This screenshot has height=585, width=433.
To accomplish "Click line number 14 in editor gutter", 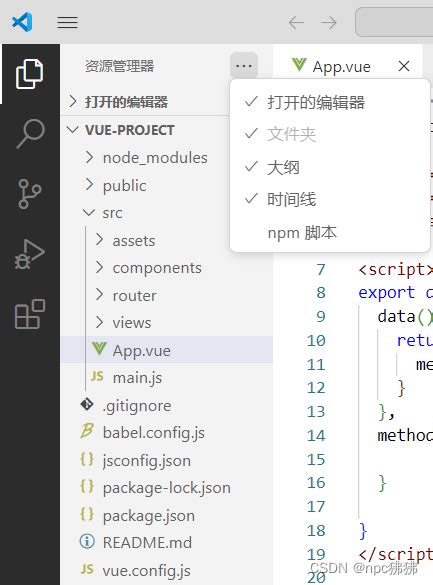I will click(316, 435).
